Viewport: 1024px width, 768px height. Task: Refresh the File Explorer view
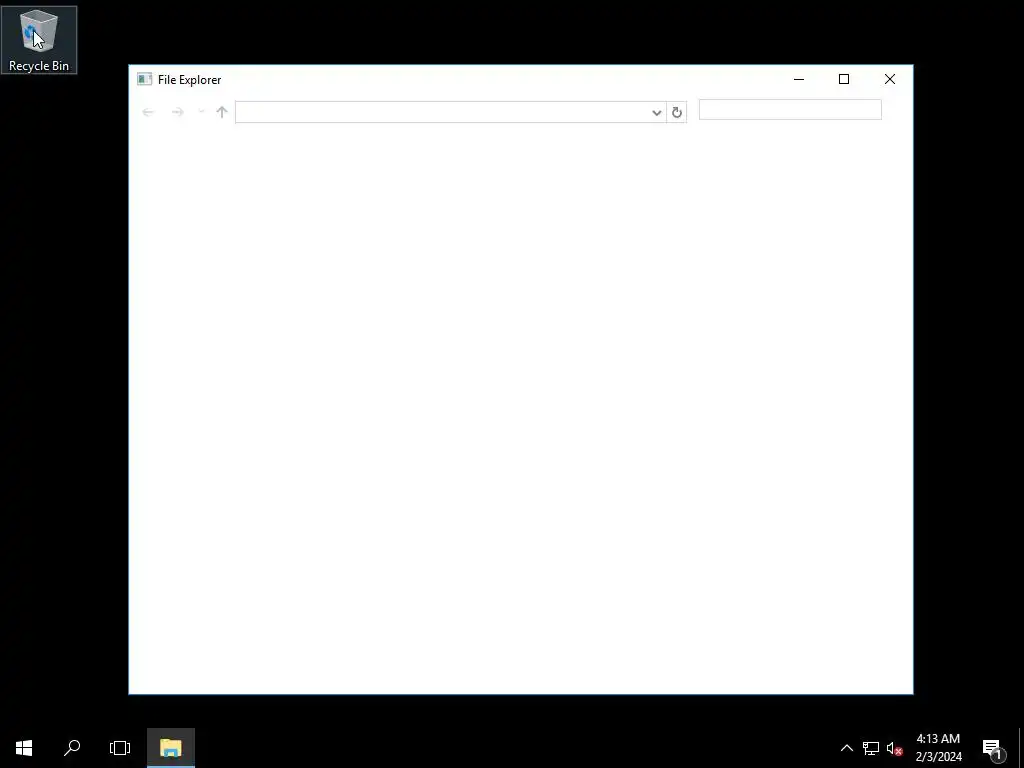point(677,112)
